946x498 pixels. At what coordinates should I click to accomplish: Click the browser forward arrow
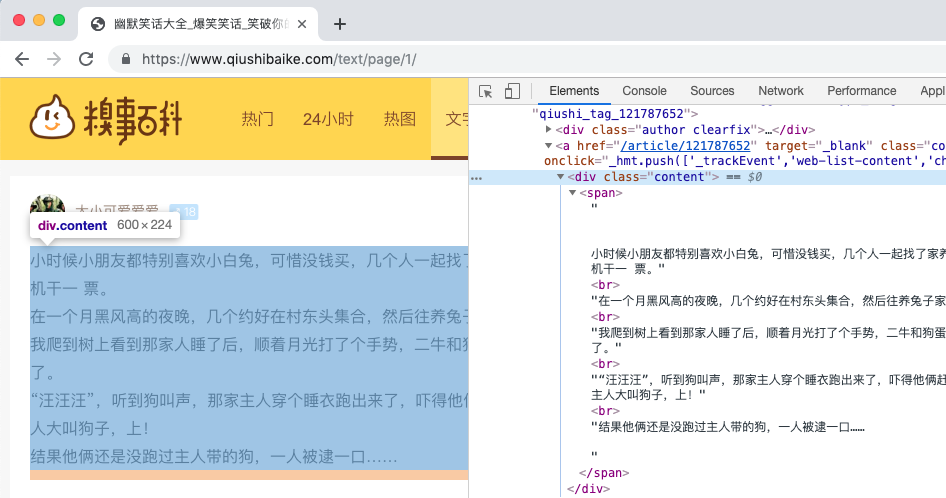tap(54, 59)
